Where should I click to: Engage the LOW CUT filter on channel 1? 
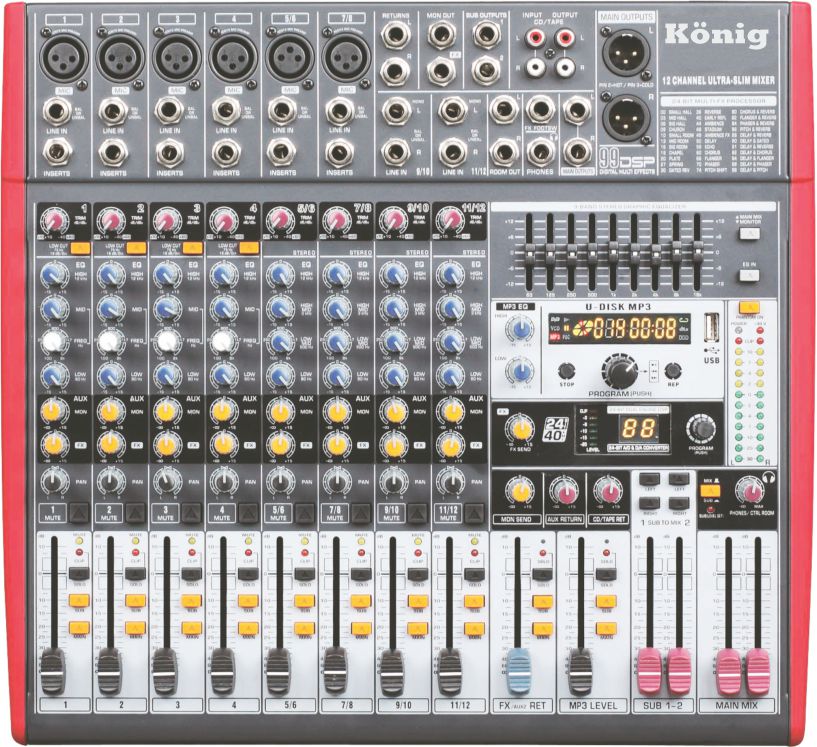(x=77, y=248)
